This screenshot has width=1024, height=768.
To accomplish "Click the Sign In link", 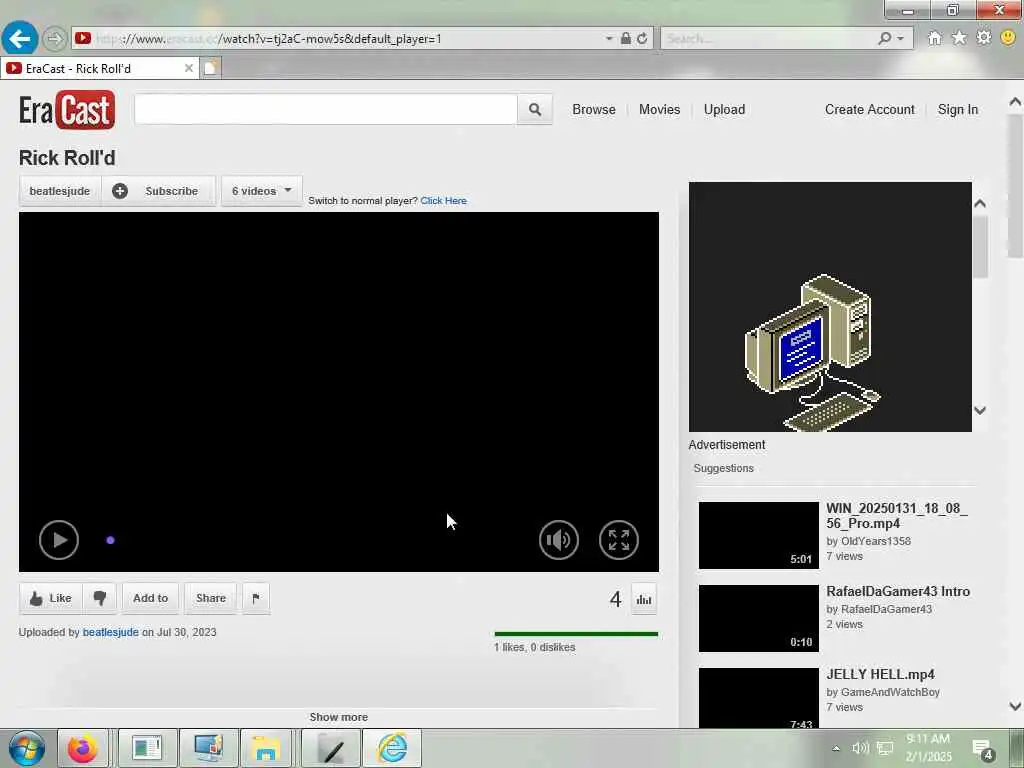I will [x=957, y=110].
